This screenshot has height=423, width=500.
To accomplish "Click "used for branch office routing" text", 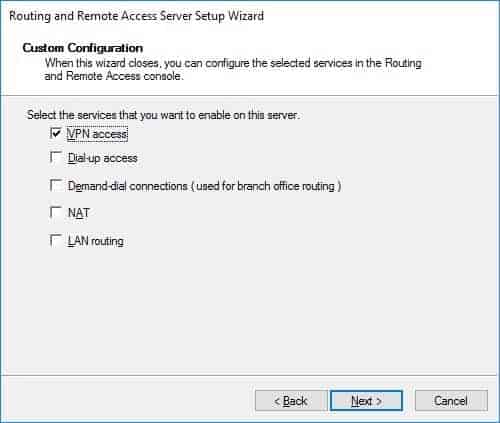I will 266,186.
